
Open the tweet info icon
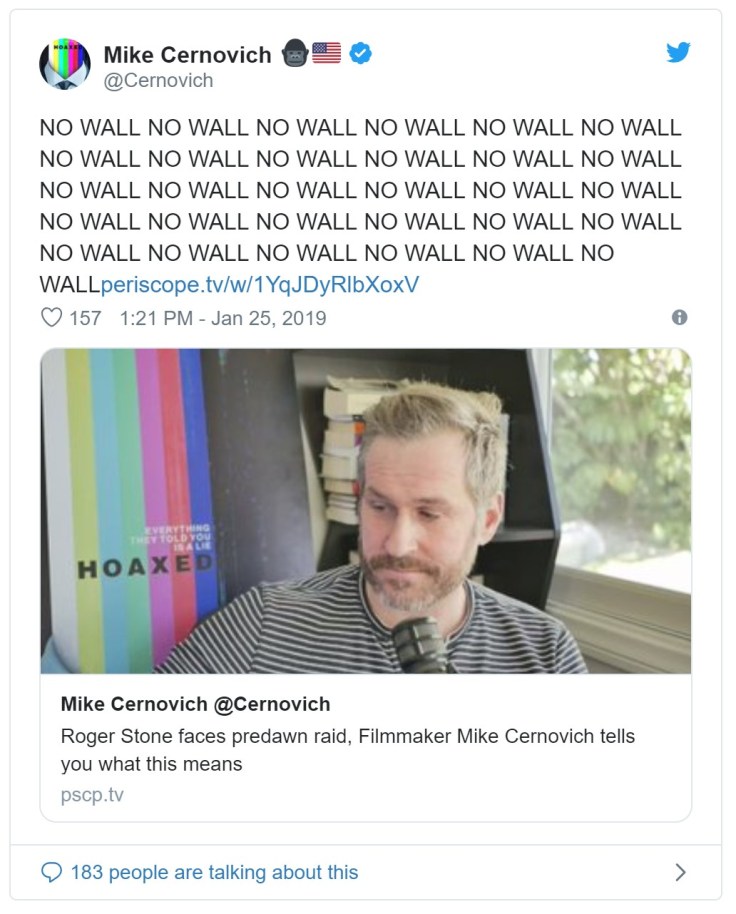679,317
